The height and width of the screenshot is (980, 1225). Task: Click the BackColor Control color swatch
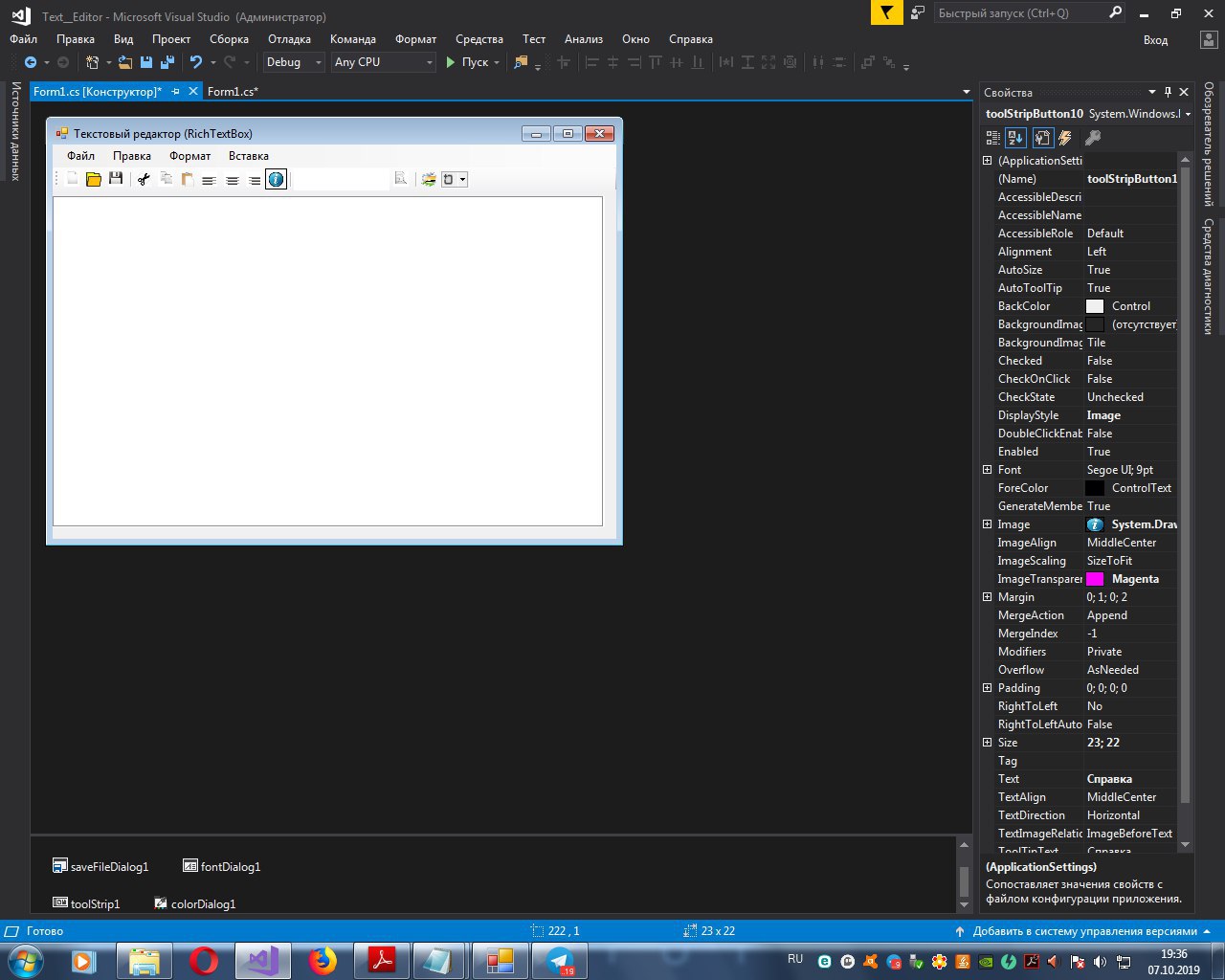(x=1095, y=306)
